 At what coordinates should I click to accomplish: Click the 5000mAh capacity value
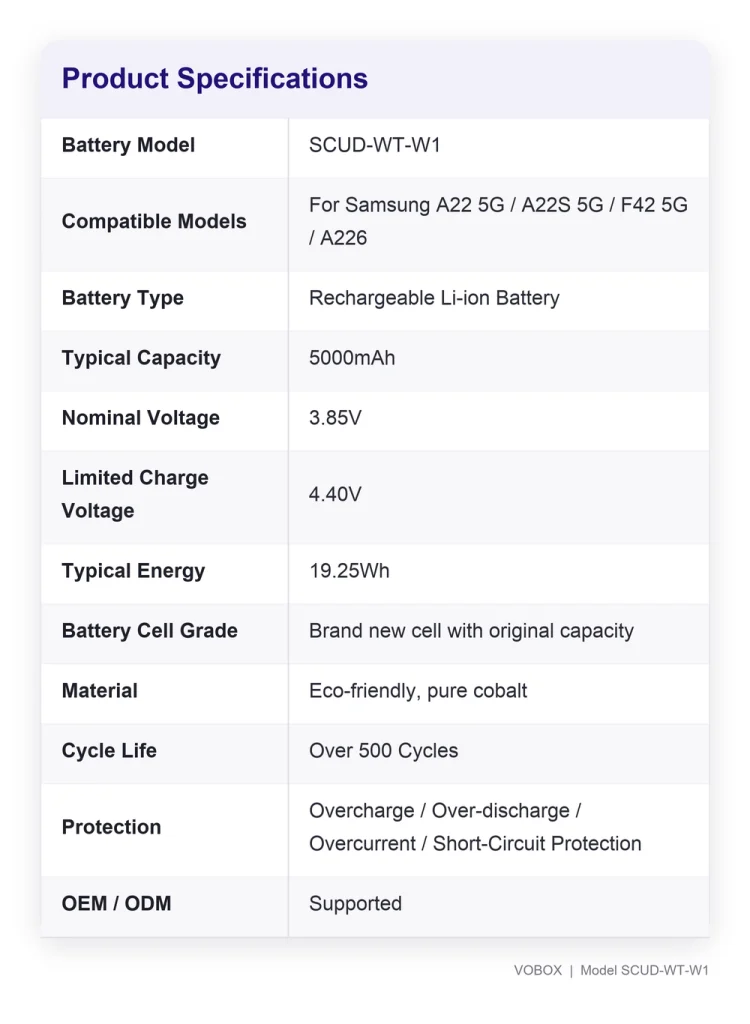pyautogui.click(x=352, y=358)
